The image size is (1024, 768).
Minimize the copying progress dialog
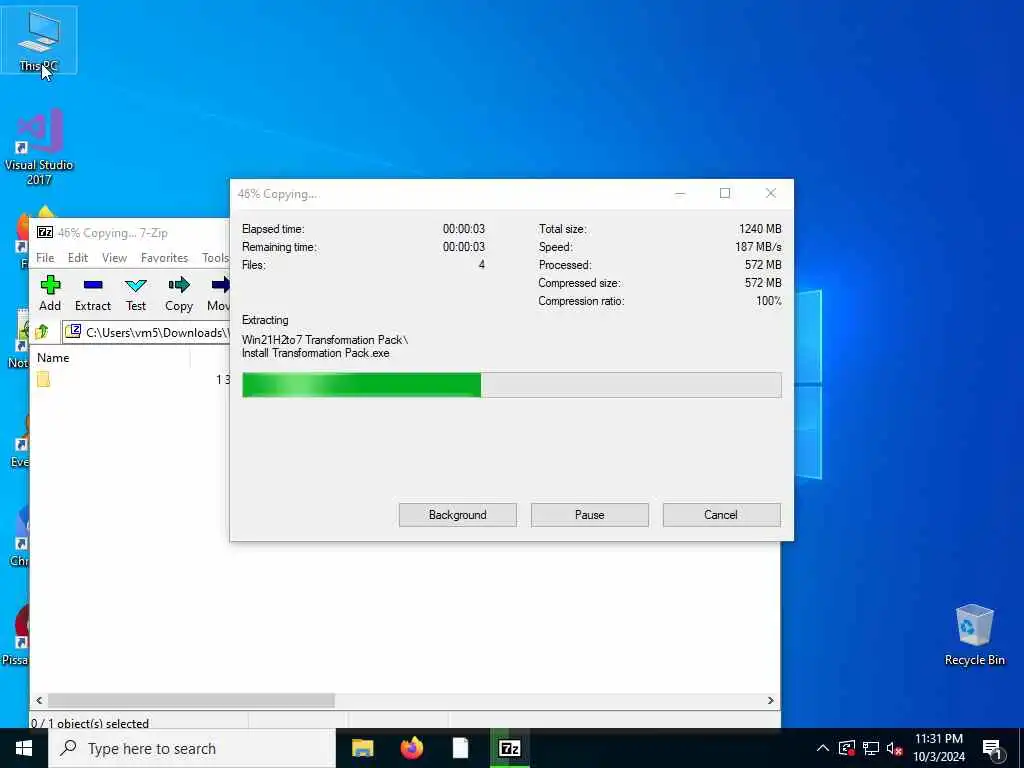coord(680,193)
